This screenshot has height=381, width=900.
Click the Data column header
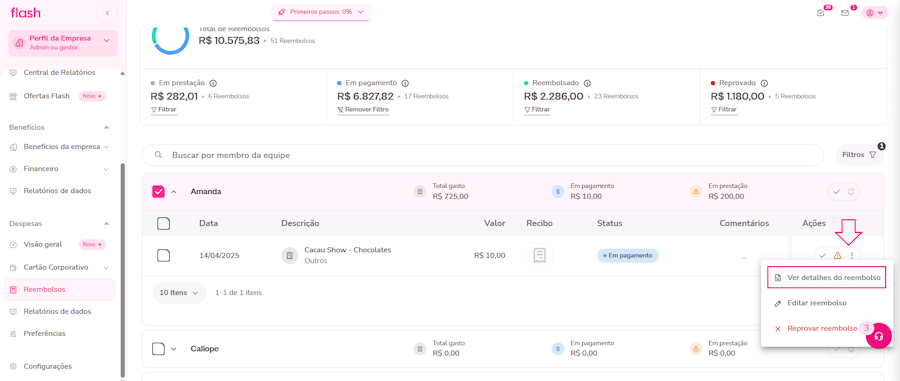coord(208,223)
